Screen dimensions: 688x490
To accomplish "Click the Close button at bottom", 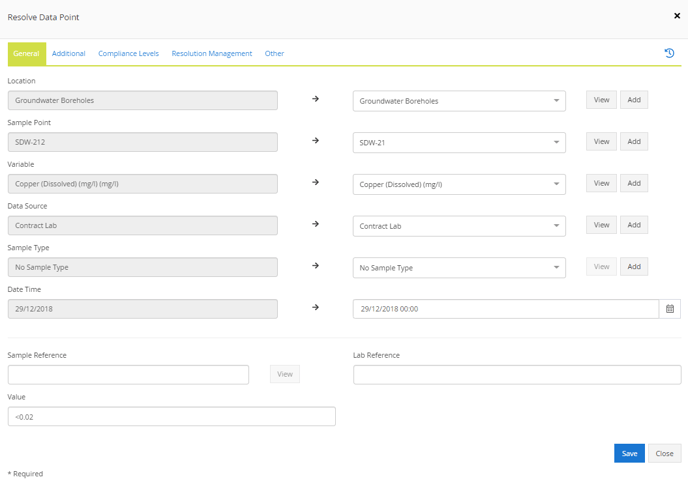I will coord(664,454).
